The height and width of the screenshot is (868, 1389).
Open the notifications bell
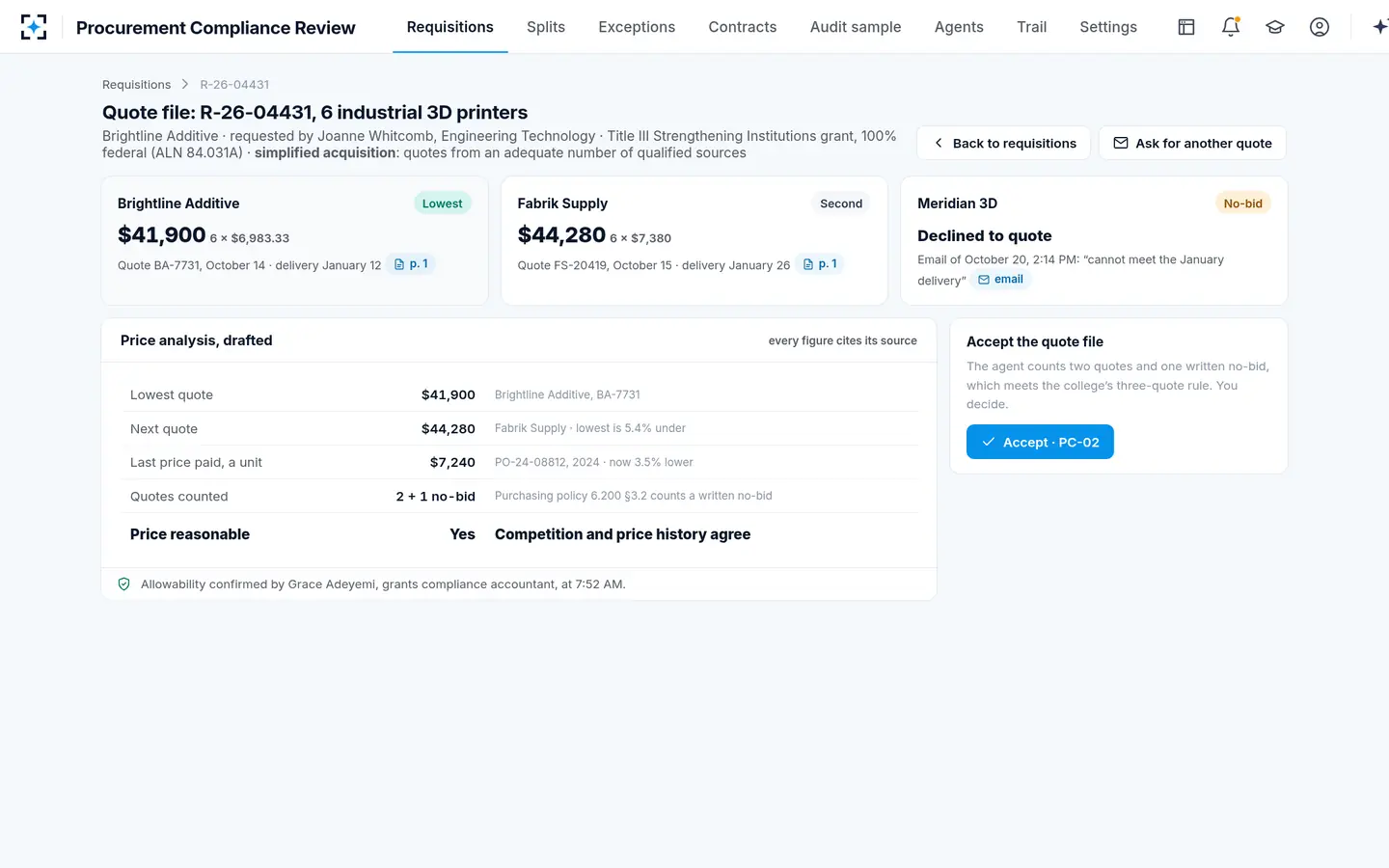[1231, 27]
